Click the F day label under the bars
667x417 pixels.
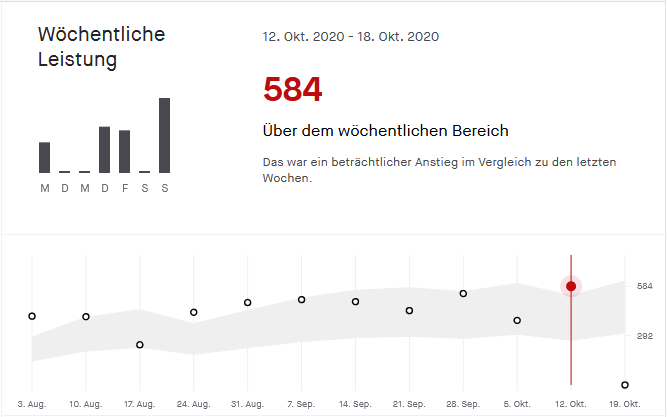[x=125, y=188]
